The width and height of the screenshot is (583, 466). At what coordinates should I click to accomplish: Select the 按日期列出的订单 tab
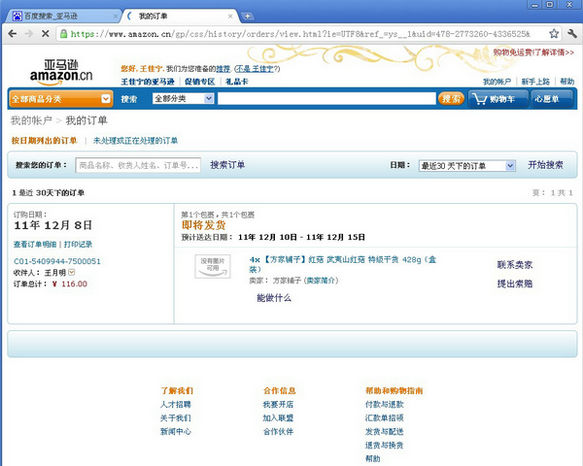(x=44, y=141)
